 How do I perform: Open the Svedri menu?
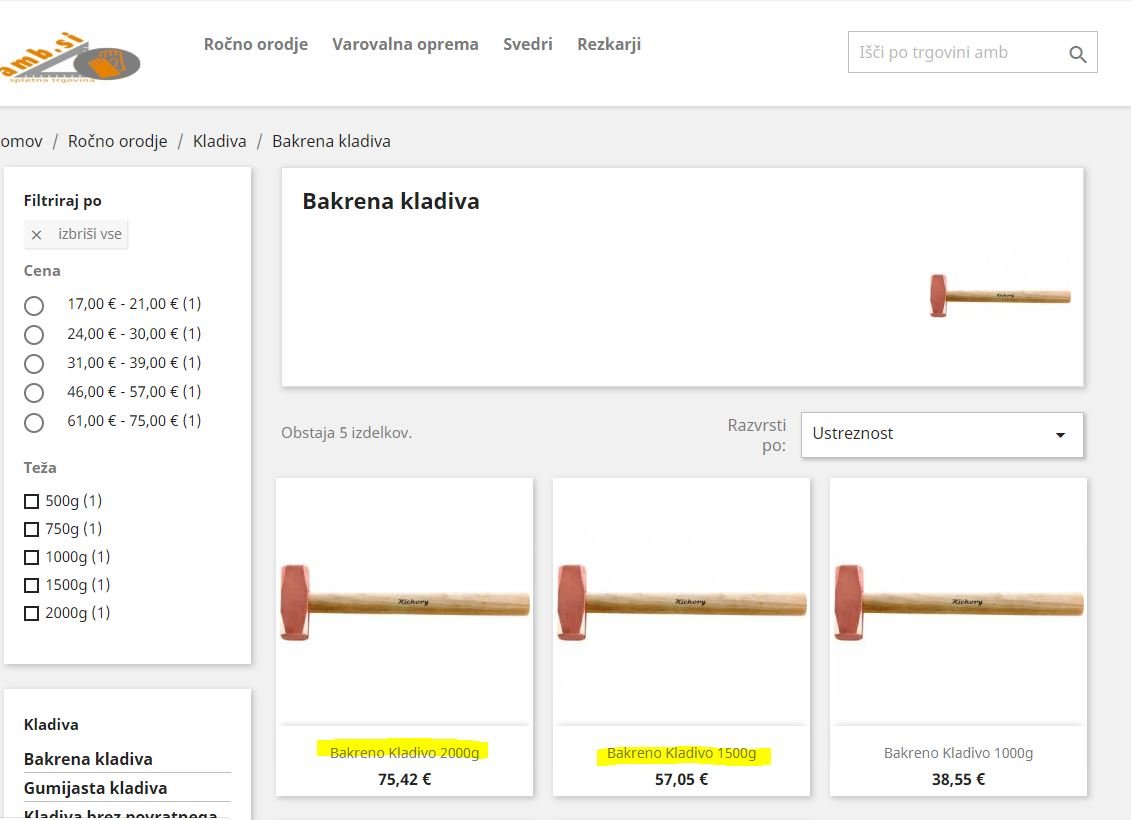click(x=527, y=44)
